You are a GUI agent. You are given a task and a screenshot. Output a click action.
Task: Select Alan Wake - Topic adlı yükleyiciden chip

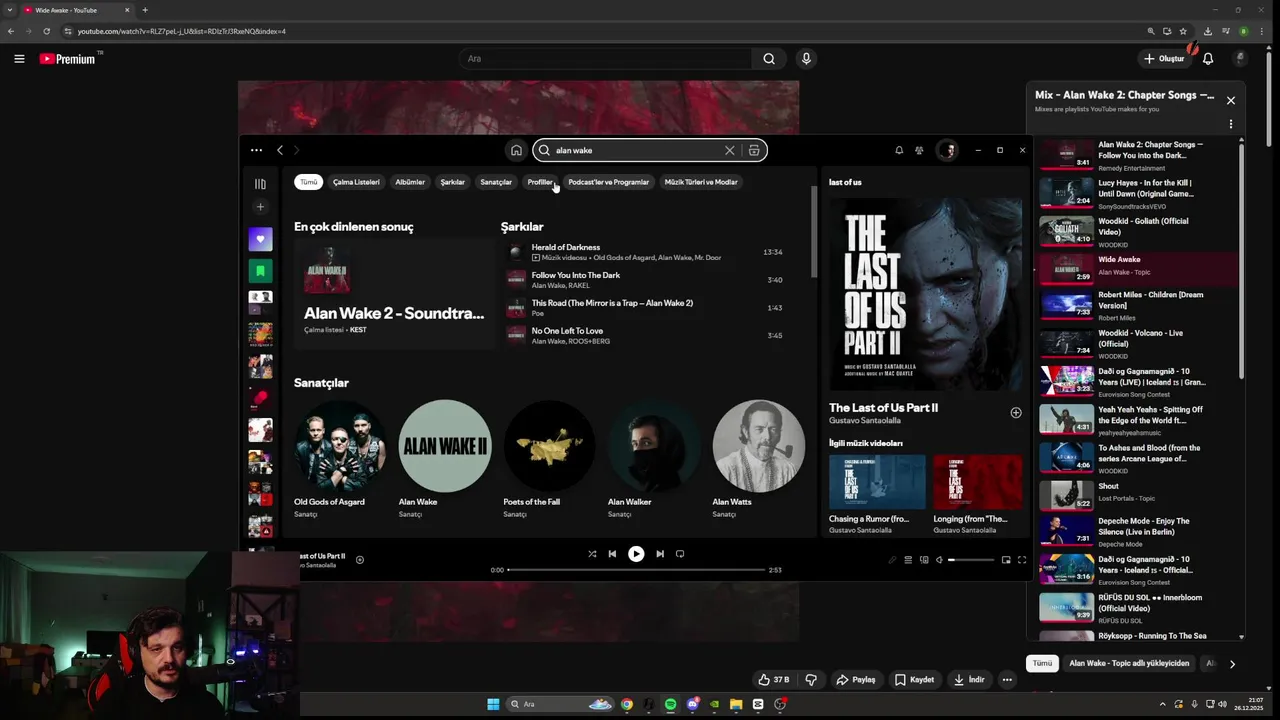[1129, 663]
